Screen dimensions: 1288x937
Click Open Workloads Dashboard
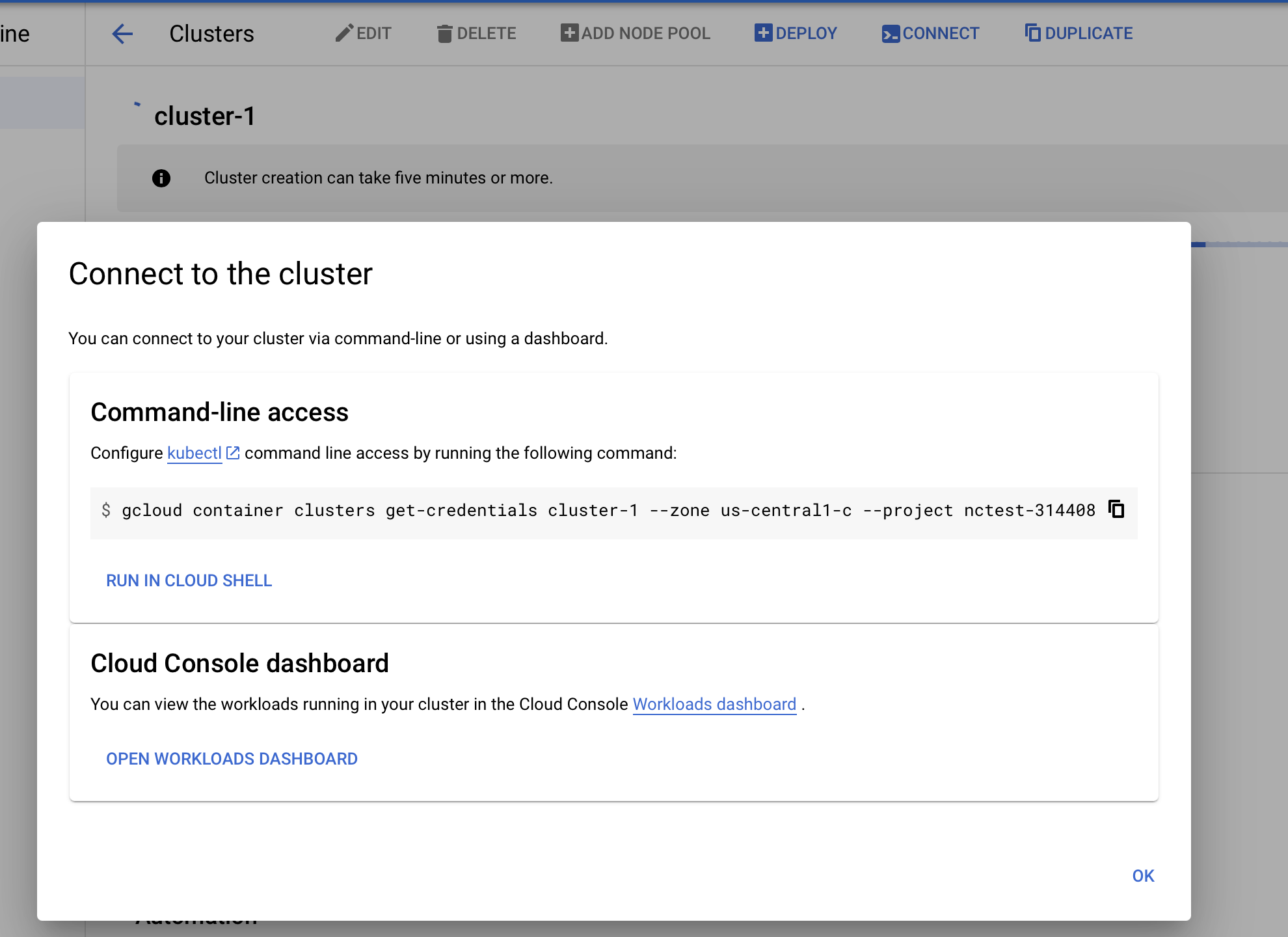[x=232, y=758]
